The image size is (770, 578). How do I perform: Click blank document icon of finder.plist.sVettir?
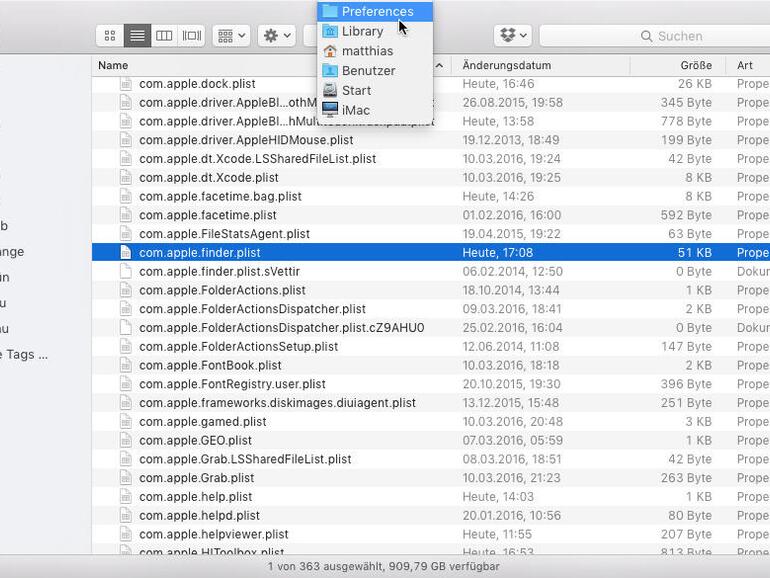pyautogui.click(x=126, y=271)
